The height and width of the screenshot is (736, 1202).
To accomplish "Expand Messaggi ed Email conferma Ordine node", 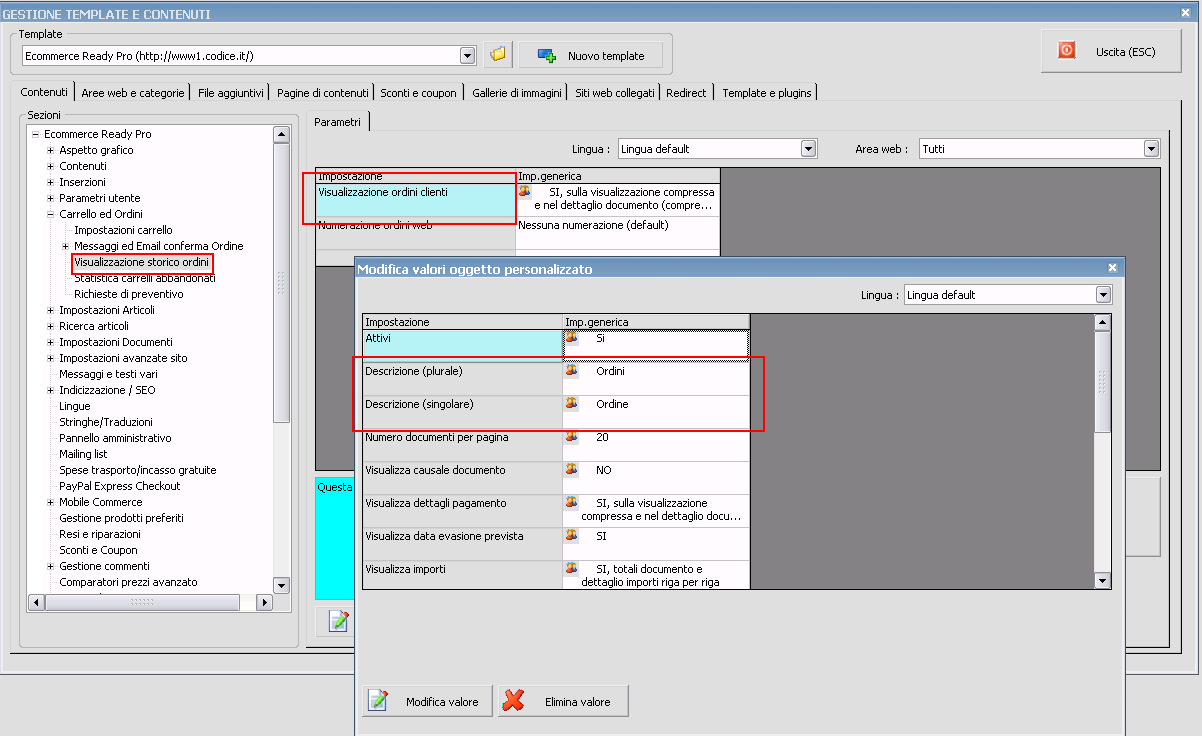I will [x=66, y=246].
